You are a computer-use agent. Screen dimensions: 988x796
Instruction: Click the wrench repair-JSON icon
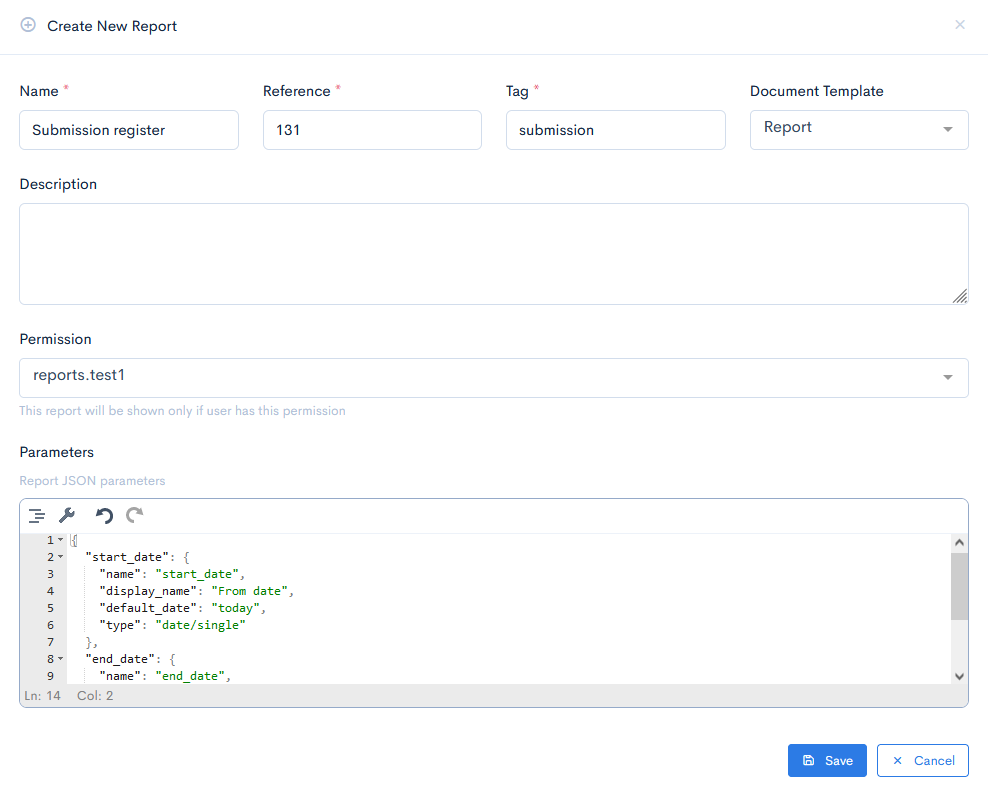(x=67, y=515)
